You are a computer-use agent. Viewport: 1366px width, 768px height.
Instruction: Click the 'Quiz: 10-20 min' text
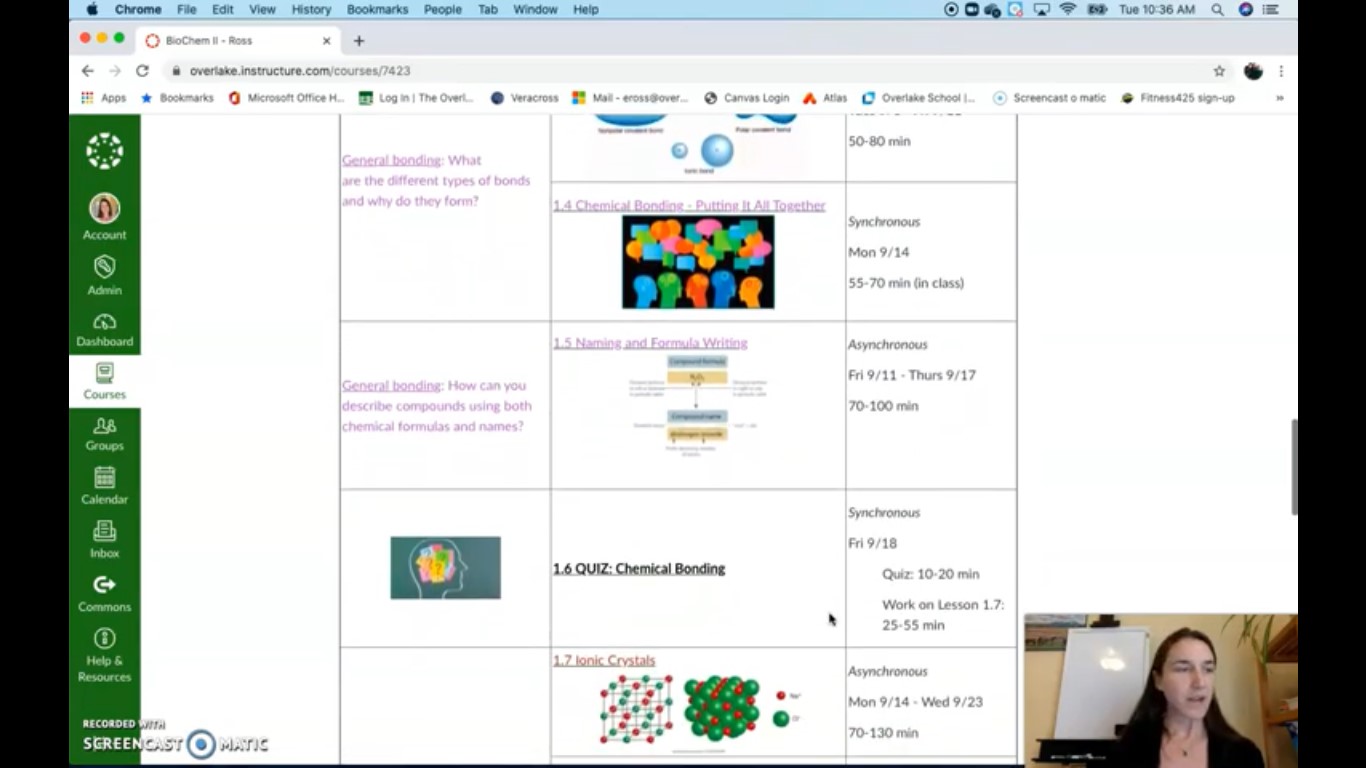click(x=930, y=574)
